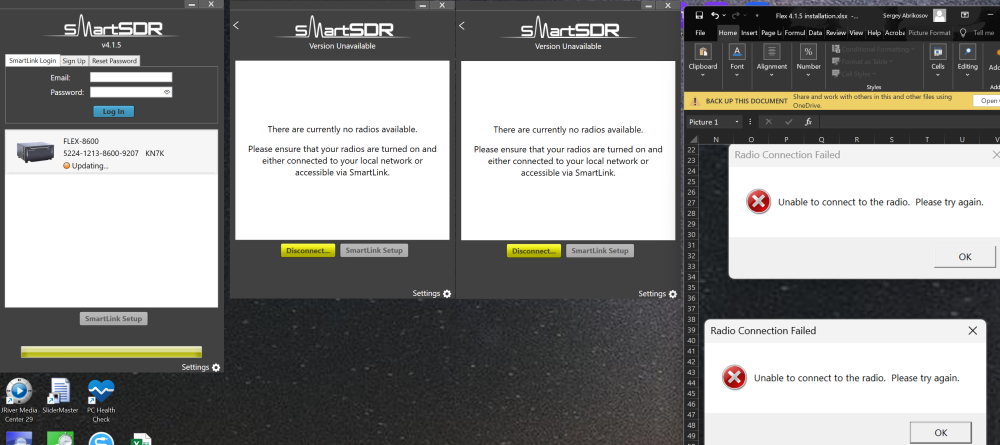This screenshot has height=445, width=1000.
Task: Switch to Excel's View tab
Action: [856, 33]
